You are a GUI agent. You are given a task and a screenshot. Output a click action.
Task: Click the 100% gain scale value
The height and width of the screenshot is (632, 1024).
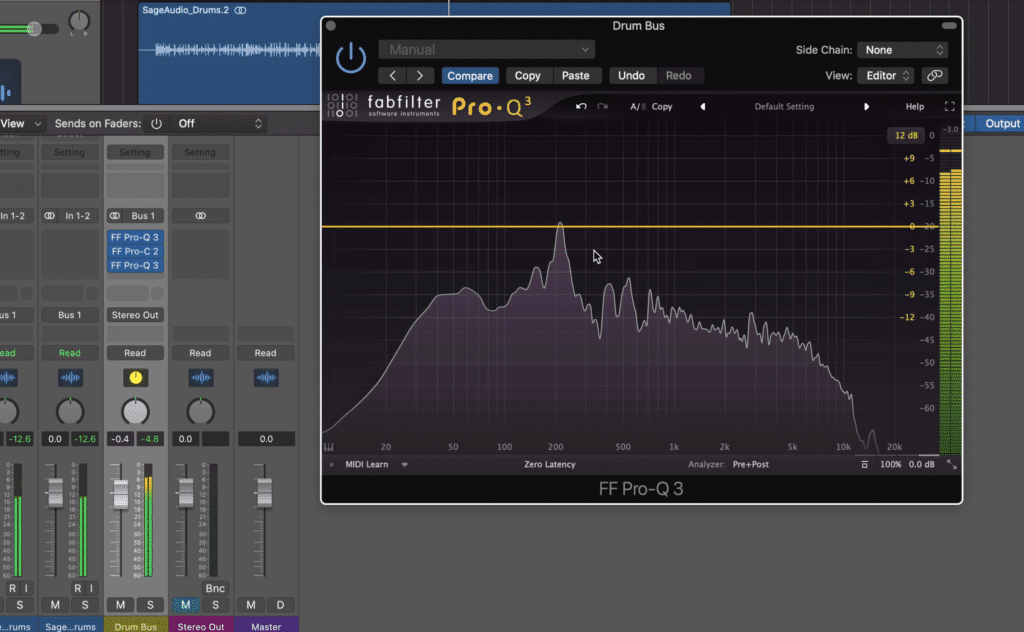890,464
